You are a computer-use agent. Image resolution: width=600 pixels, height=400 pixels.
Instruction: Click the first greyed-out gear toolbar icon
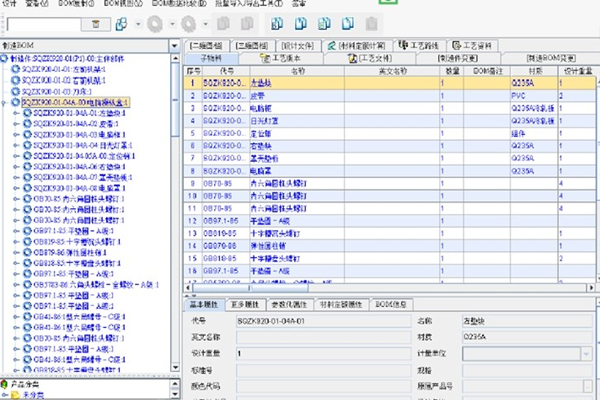pos(155,24)
